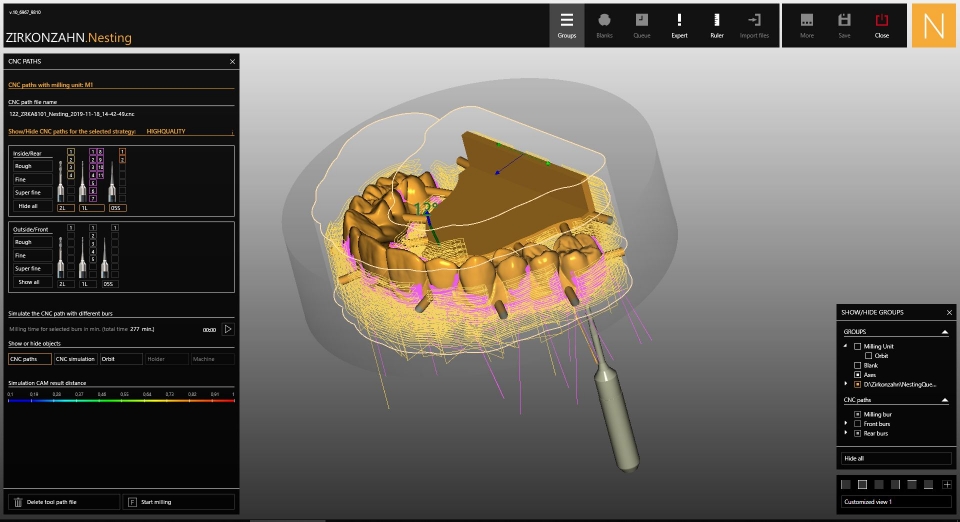The width and height of the screenshot is (960, 522).
Task: Select the outlined square view preset icon
Action: [x=862, y=485]
